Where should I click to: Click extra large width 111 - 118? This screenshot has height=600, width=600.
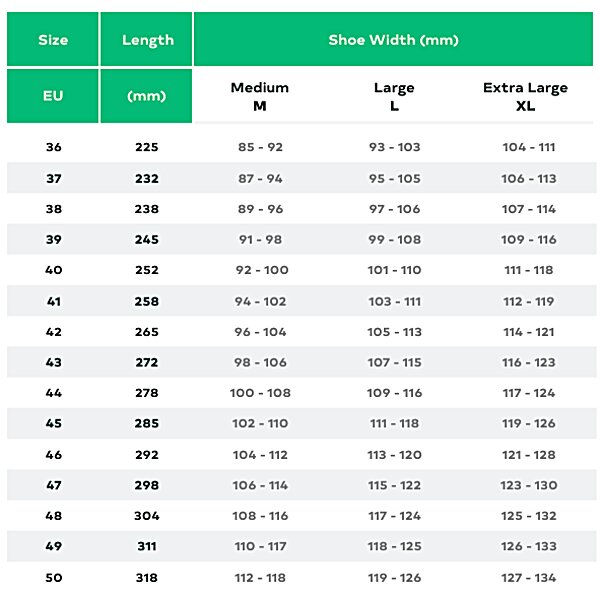[529, 270]
